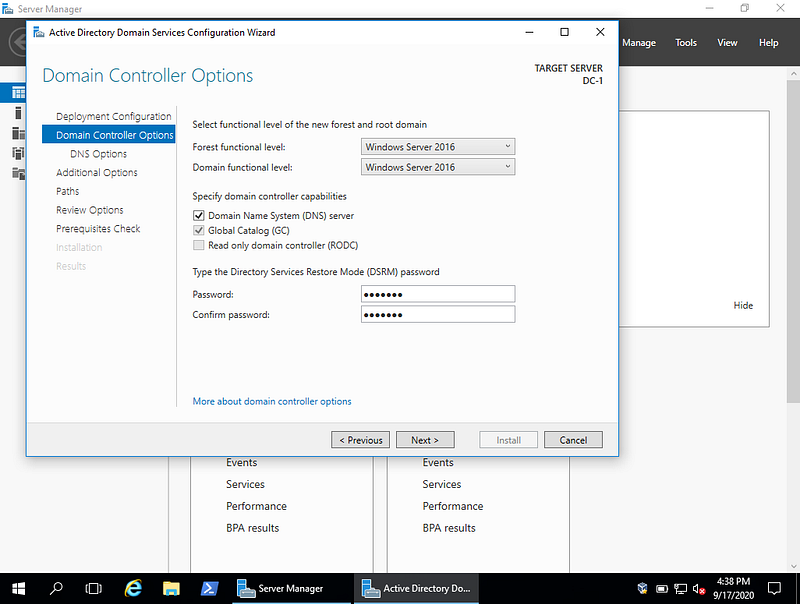Cancel the AD DS configuration wizard
Screen dimensions: 800x604
[x=573, y=440]
